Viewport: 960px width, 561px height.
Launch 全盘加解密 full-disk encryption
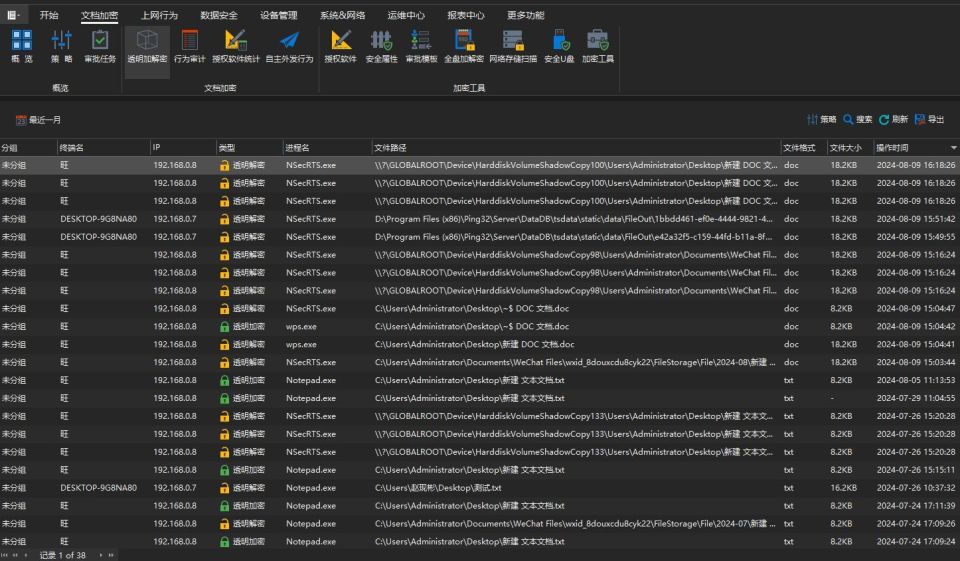coord(463,47)
